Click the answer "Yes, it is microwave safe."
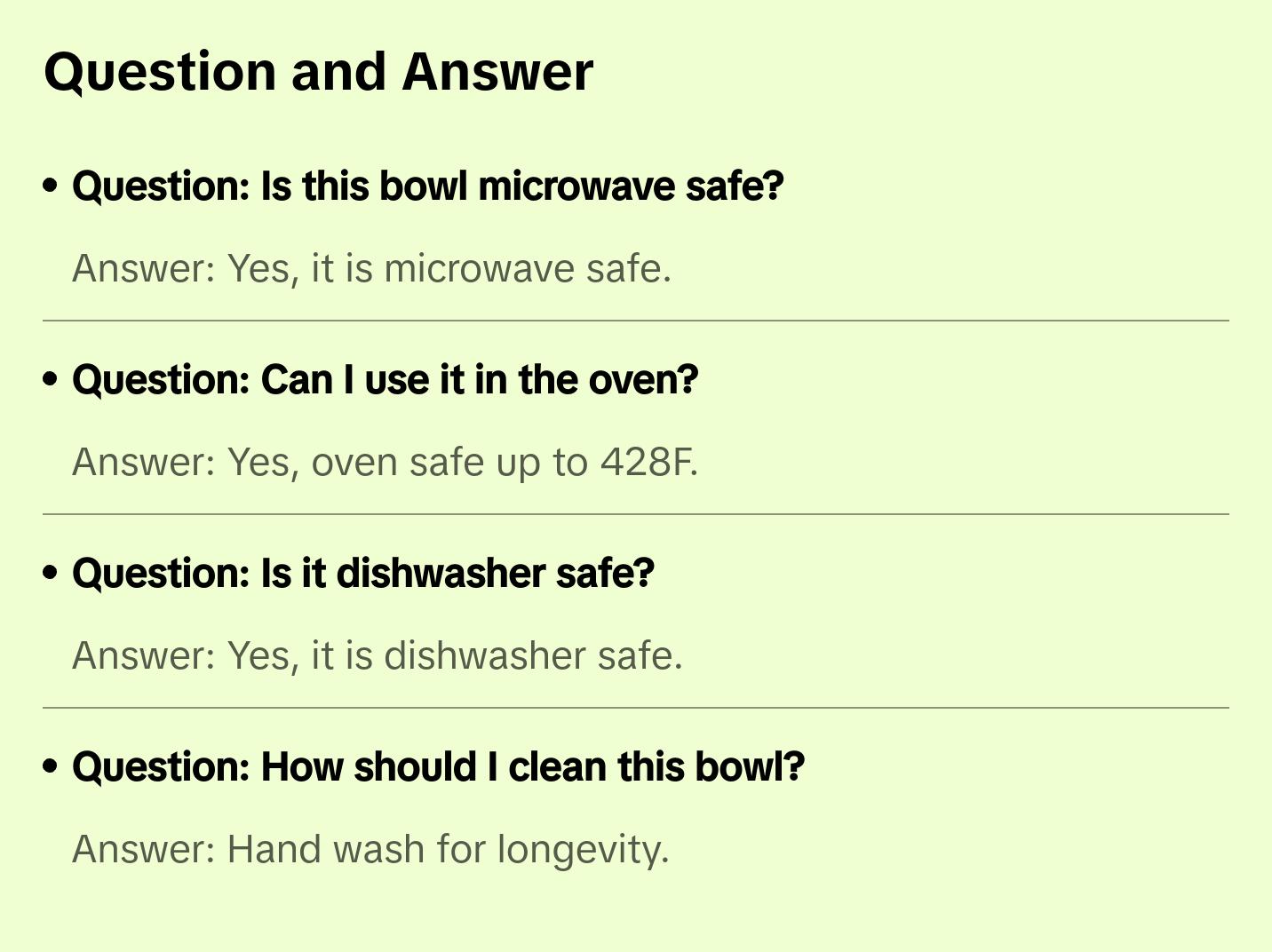Image resolution: width=1272 pixels, height=952 pixels. 371,268
